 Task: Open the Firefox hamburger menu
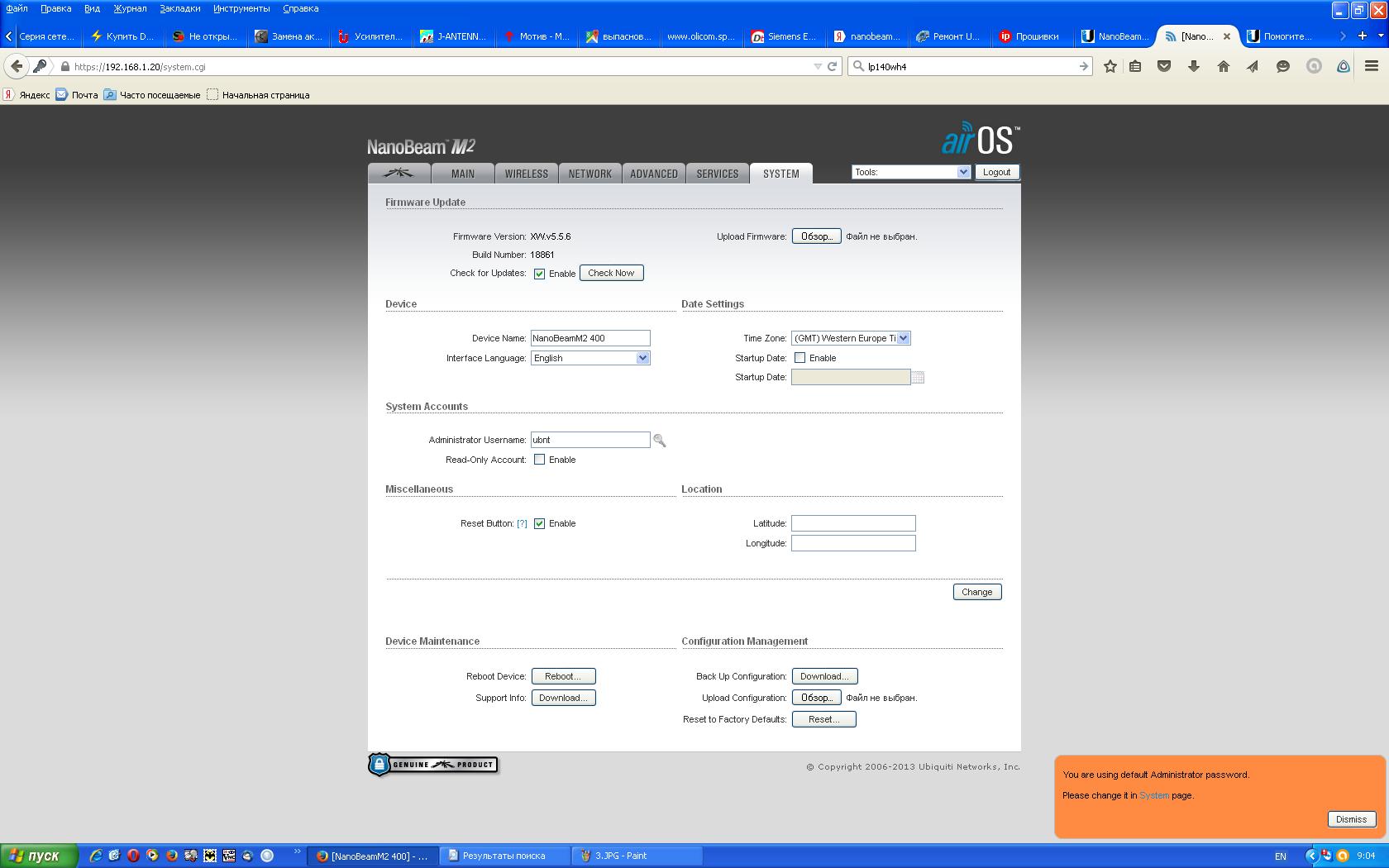tap(1372, 66)
